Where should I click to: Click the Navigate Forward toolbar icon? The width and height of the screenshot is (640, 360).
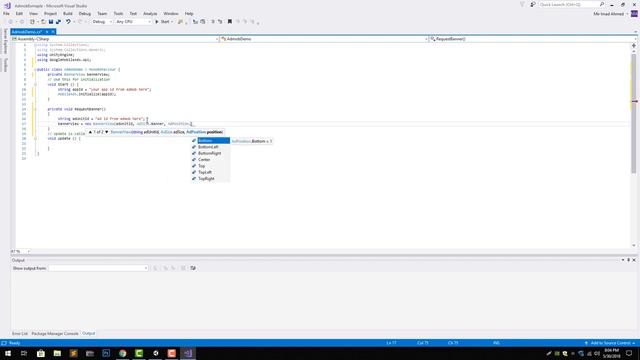coord(22,22)
